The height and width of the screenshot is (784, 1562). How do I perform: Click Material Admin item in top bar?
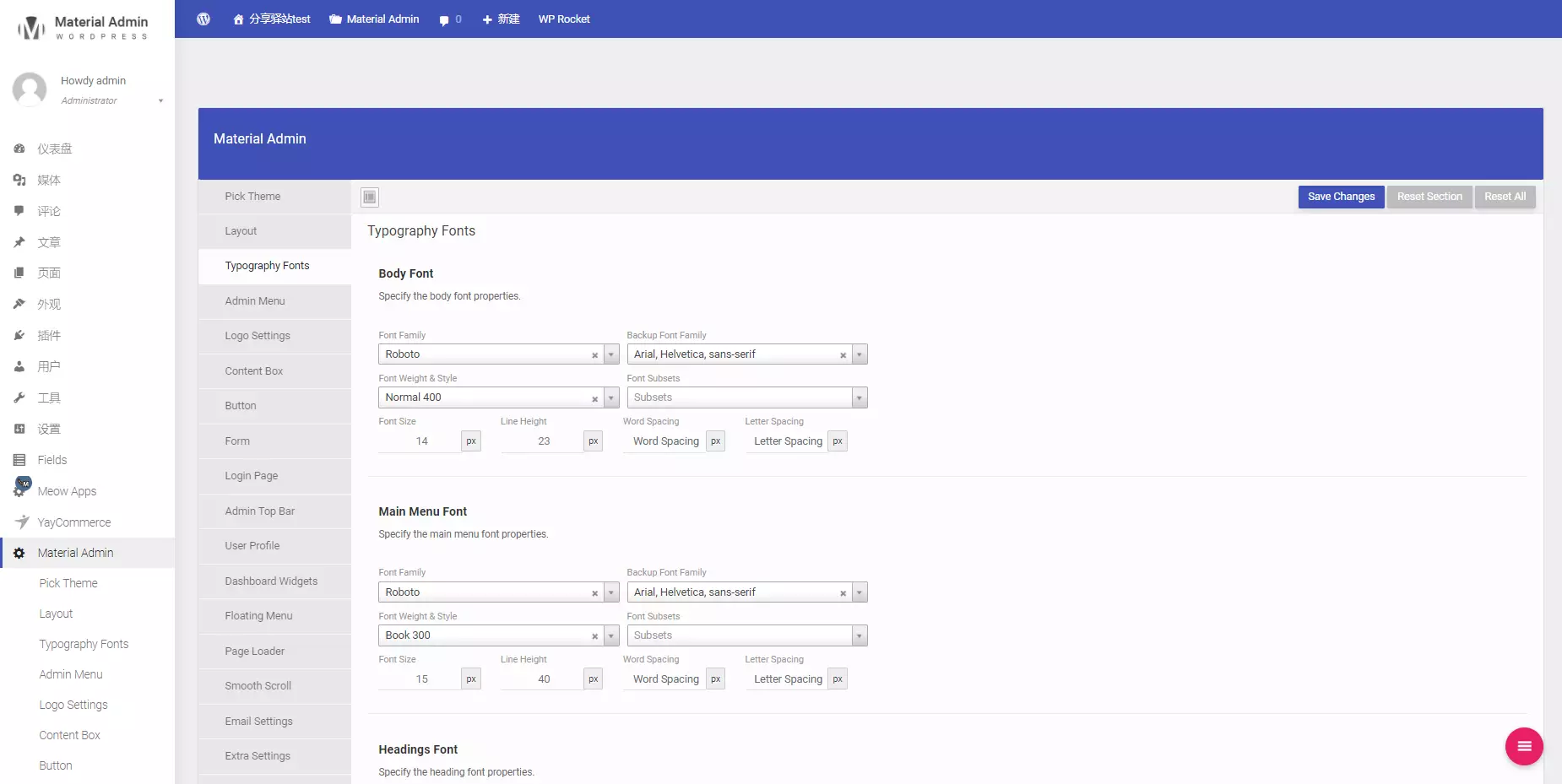374,19
